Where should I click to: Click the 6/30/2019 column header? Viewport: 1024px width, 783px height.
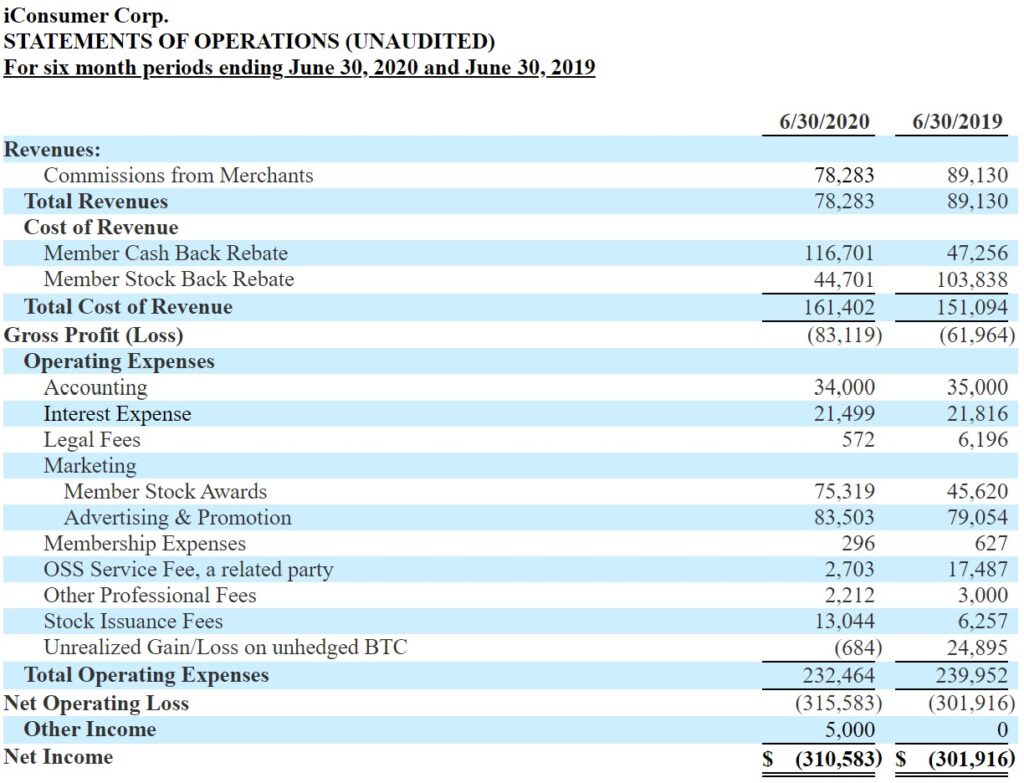957,121
